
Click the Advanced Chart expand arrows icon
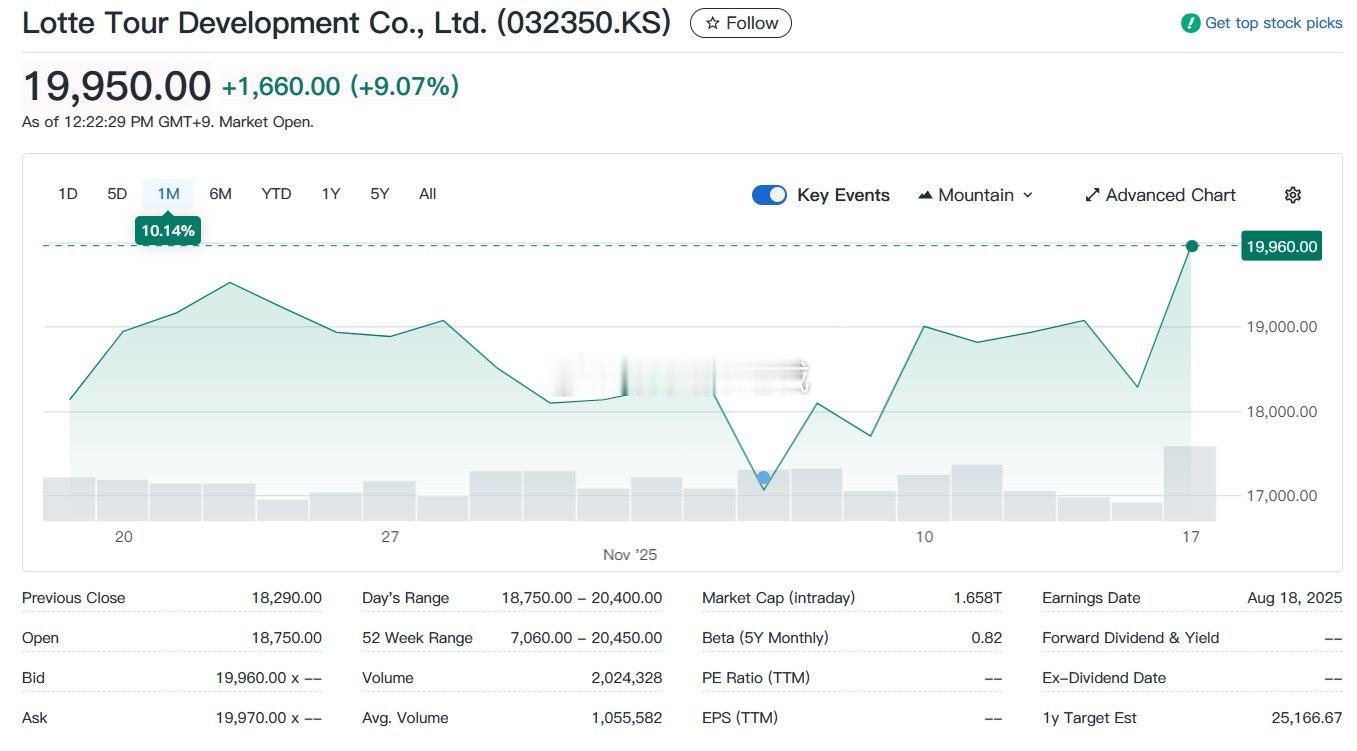click(x=1092, y=195)
